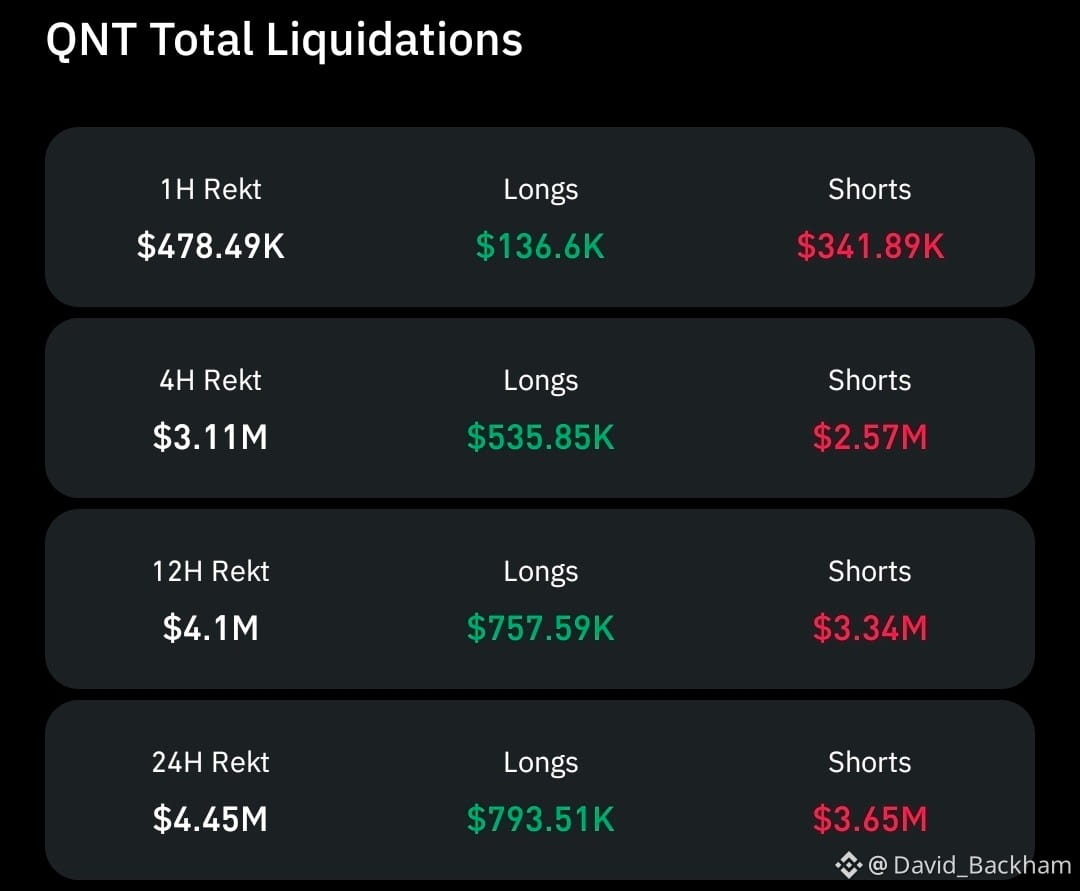The image size is (1080, 891).
Task: Click the Shorts label in 1H card
Action: click(870, 189)
